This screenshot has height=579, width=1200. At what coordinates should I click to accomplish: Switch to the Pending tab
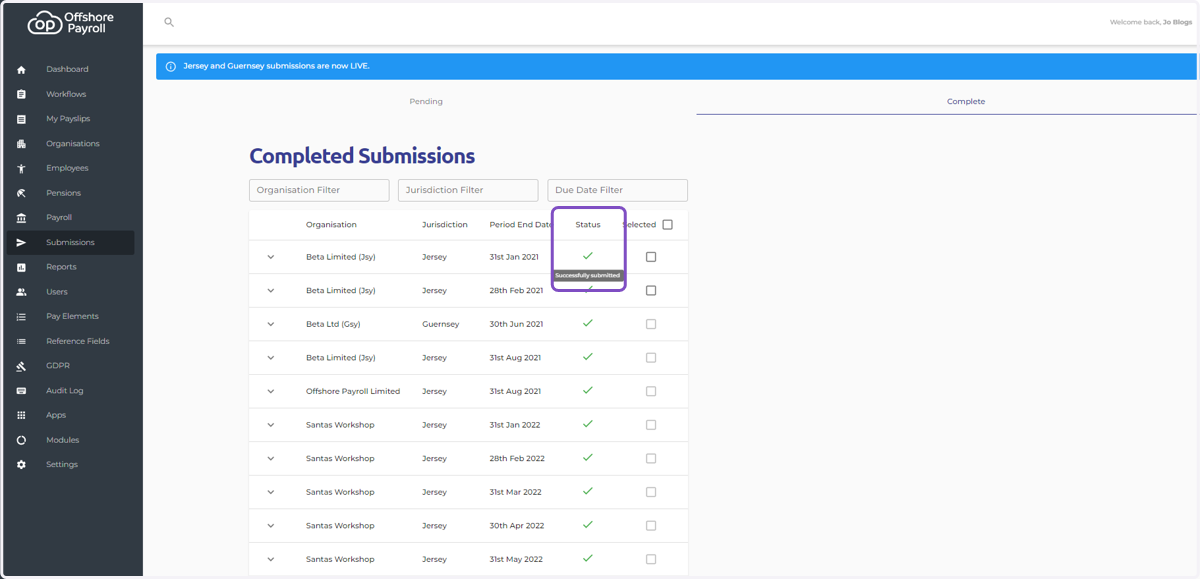pos(426,101)
